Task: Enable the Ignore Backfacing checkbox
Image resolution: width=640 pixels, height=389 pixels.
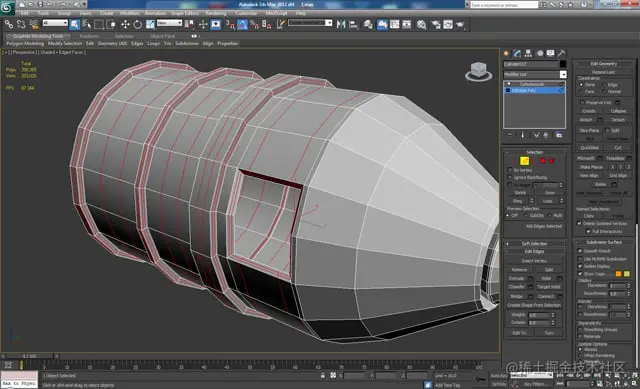Action: coord(509,178)
